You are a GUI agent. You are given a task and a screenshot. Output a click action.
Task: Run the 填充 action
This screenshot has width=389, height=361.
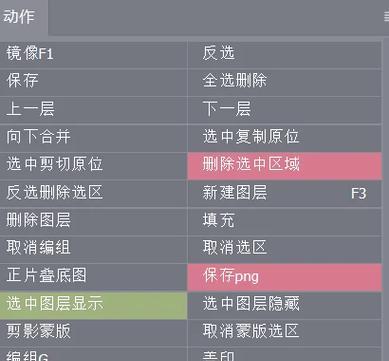[284, 221]
